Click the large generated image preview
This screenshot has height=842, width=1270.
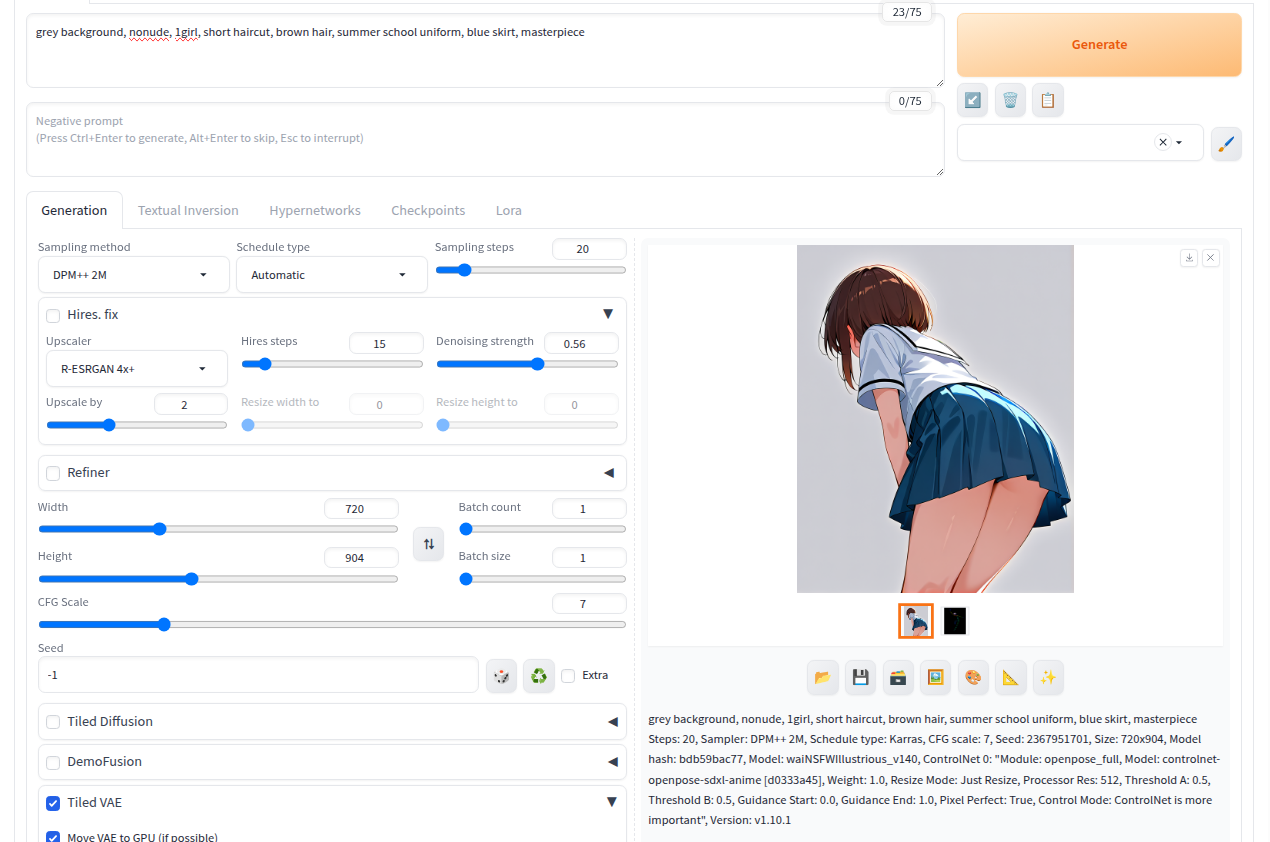(x=935, y=419)
